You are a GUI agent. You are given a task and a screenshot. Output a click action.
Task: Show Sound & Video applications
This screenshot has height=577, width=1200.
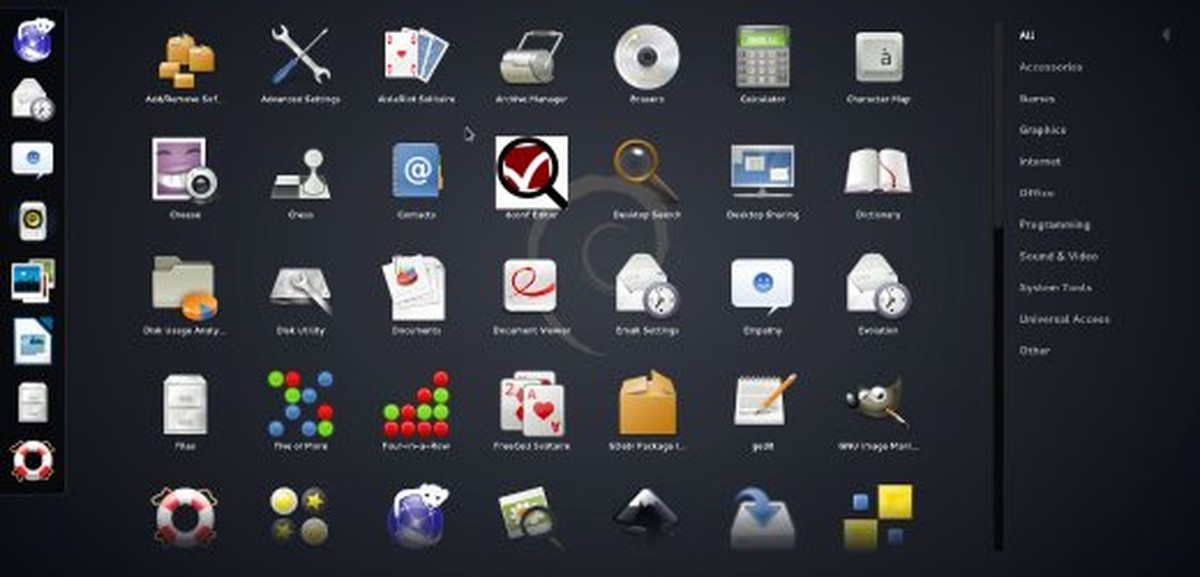click(1058, 256)
